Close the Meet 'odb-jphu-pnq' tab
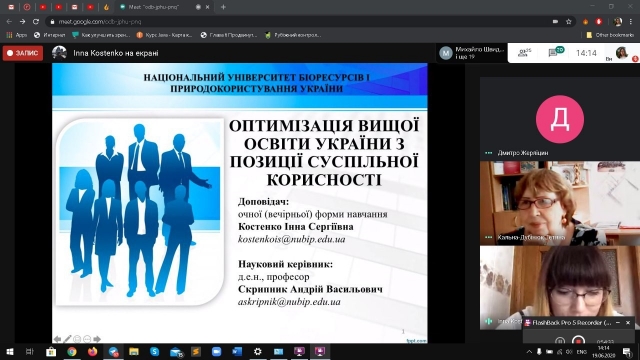The image size is (640, 360). coord(207,7)
